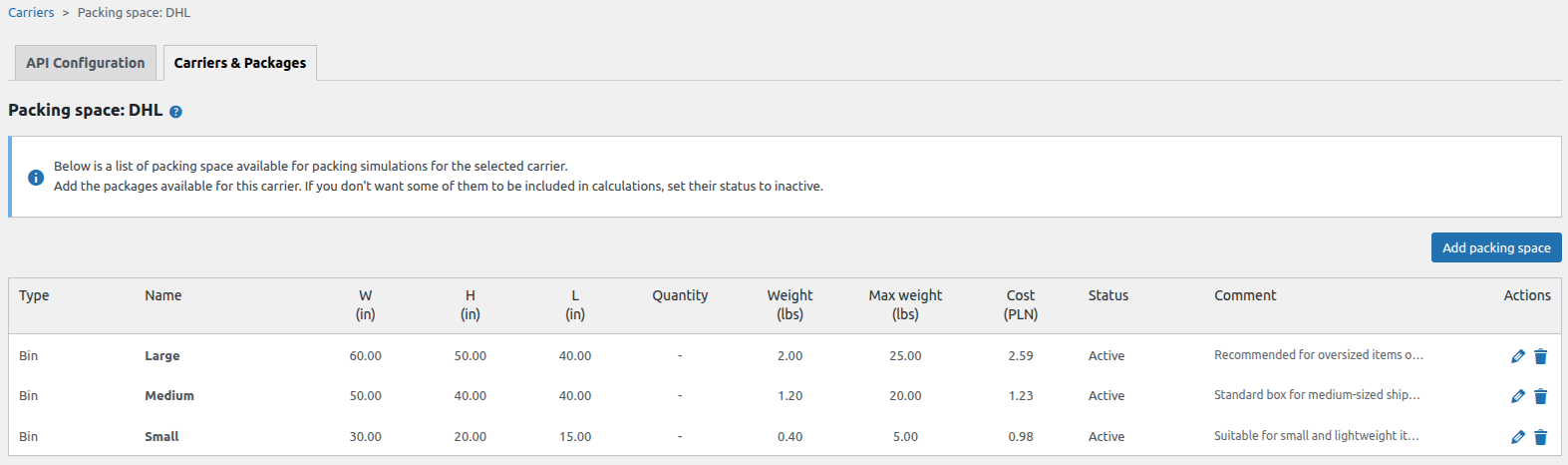1568x465 pixels.
Task: Edit the Small packing space
Action: click(1517, 437)
